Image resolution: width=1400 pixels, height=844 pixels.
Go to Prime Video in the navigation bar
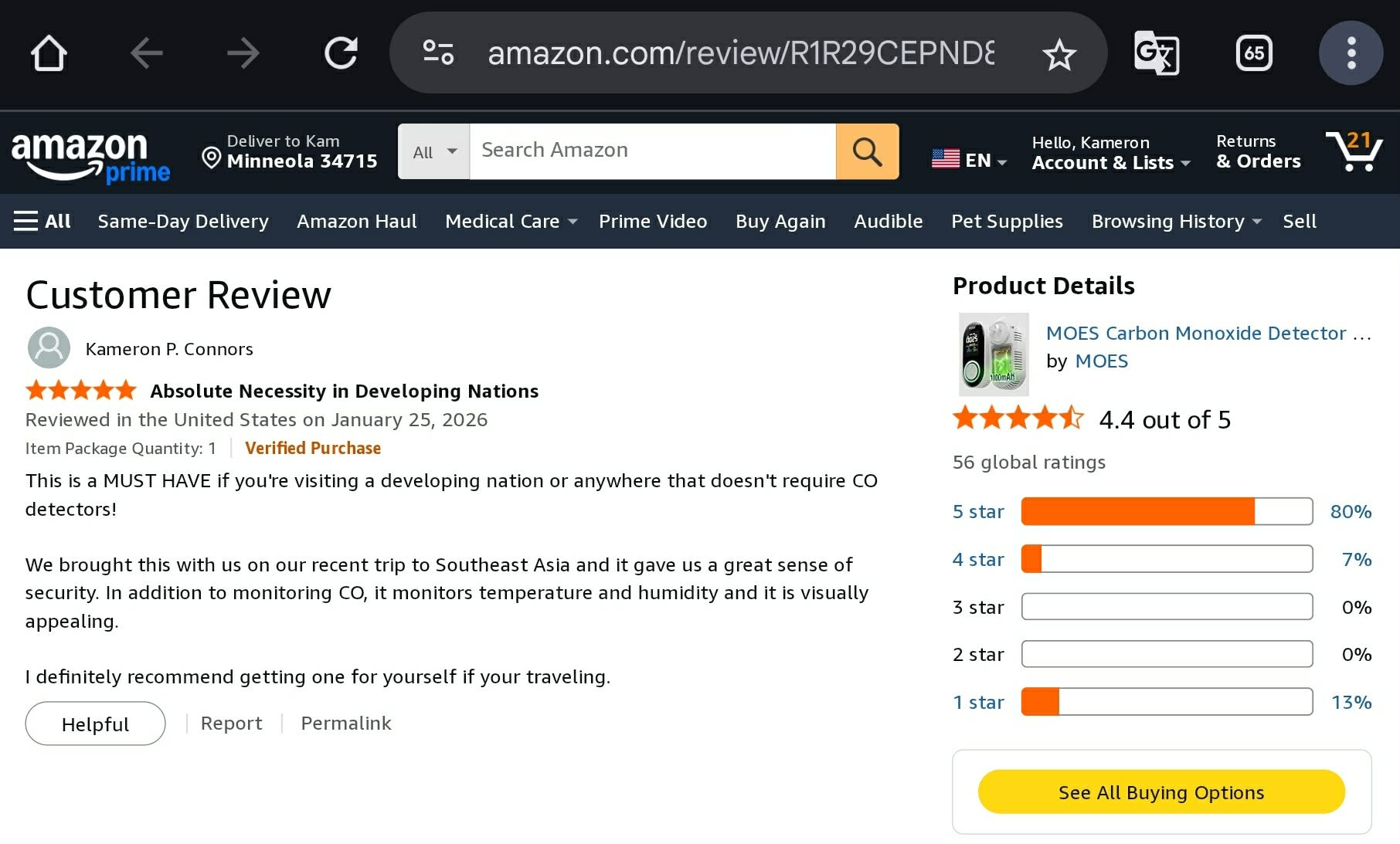653,222
